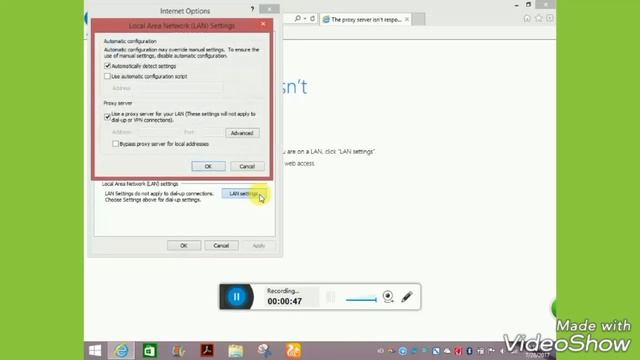Click the volume speaker tray icon
This screenshot has height=360, width=640.
pos(503,351)
